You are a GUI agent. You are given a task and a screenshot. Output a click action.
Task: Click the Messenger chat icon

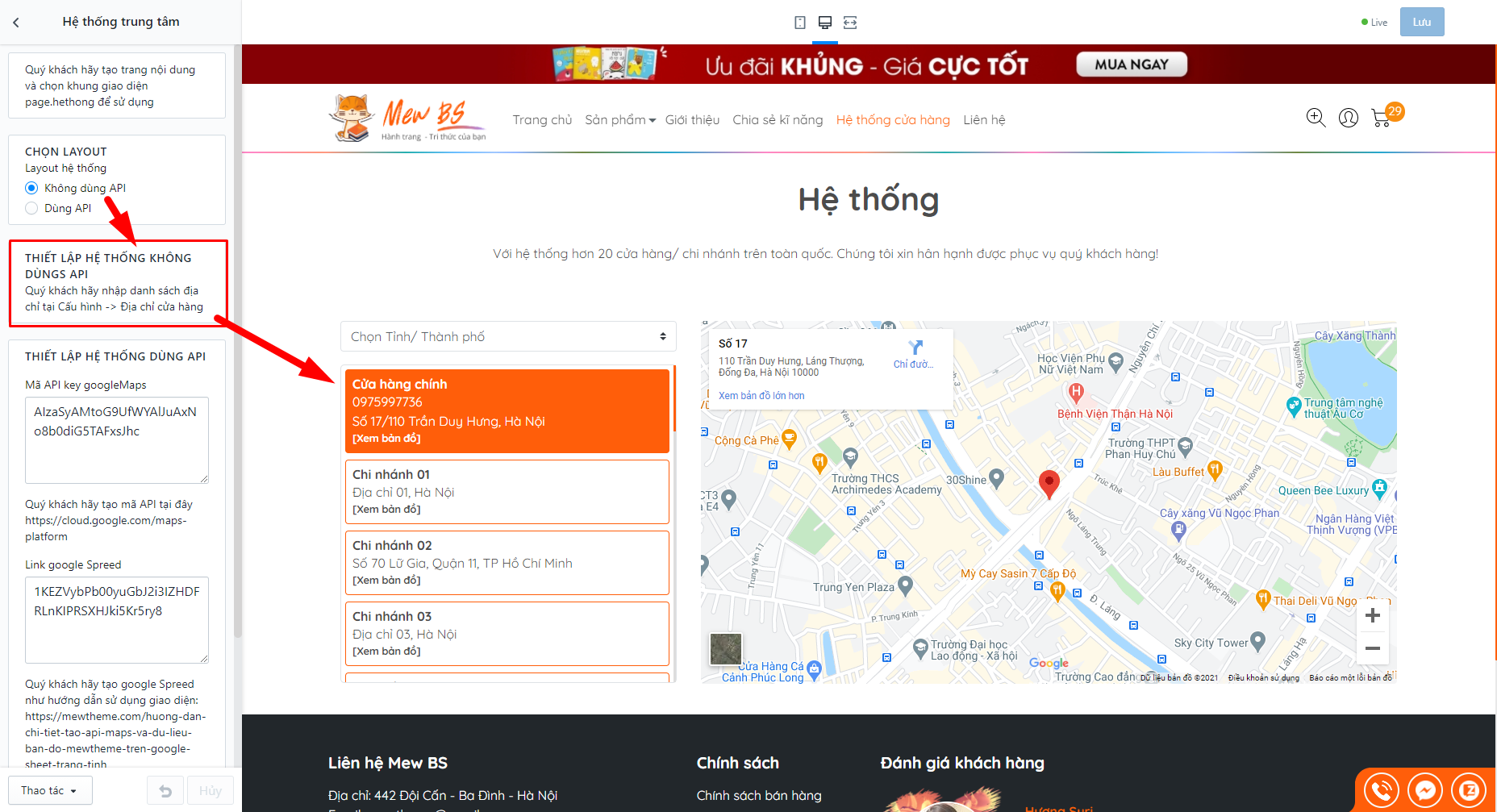point(1425,791)
